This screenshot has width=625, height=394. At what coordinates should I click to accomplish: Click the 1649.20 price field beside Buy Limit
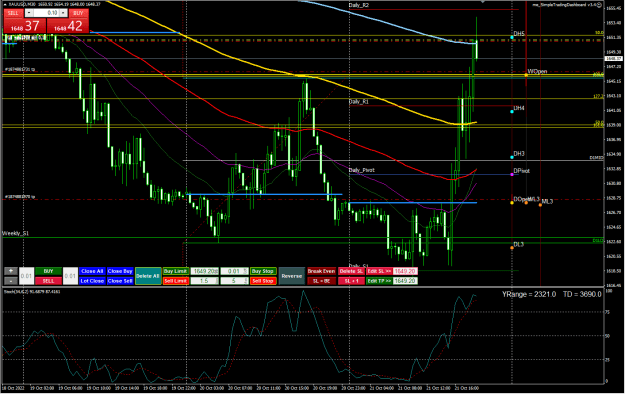pyautogui.click(x=204, y=271)
